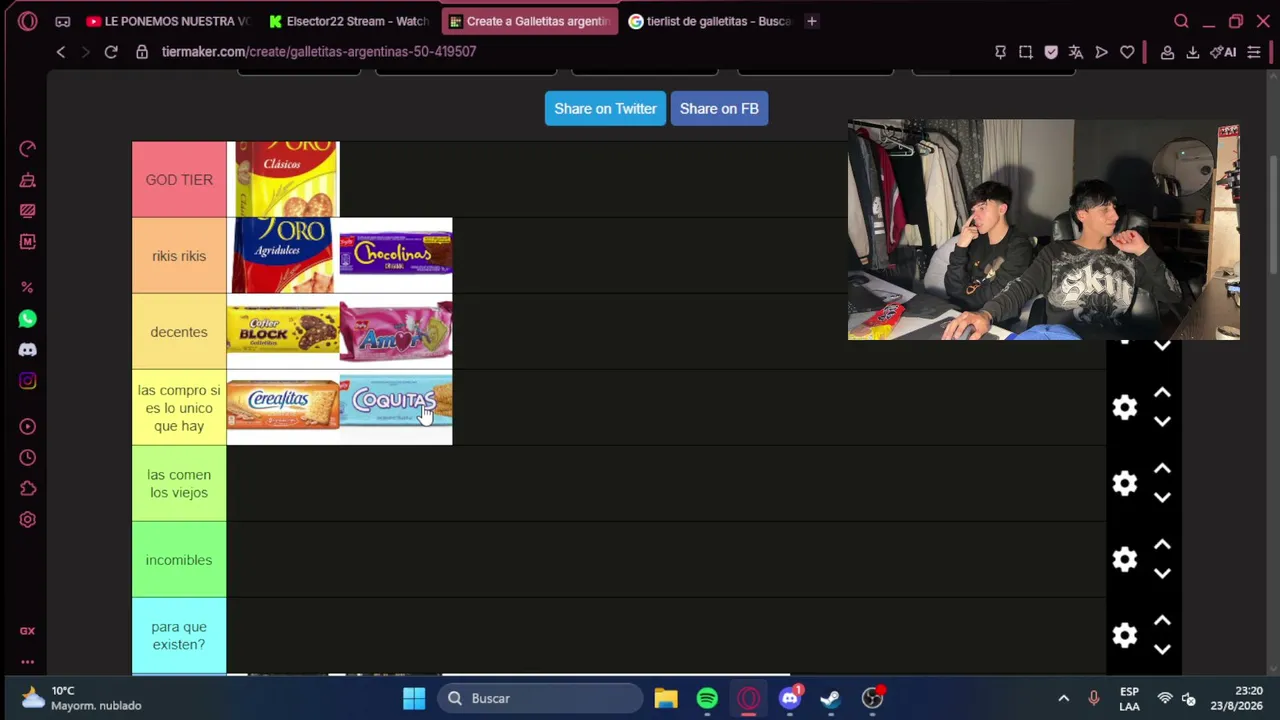Open History clock icon in sidebar
Viewport: 1280px width, 720px height.
[x=28, y=458]
